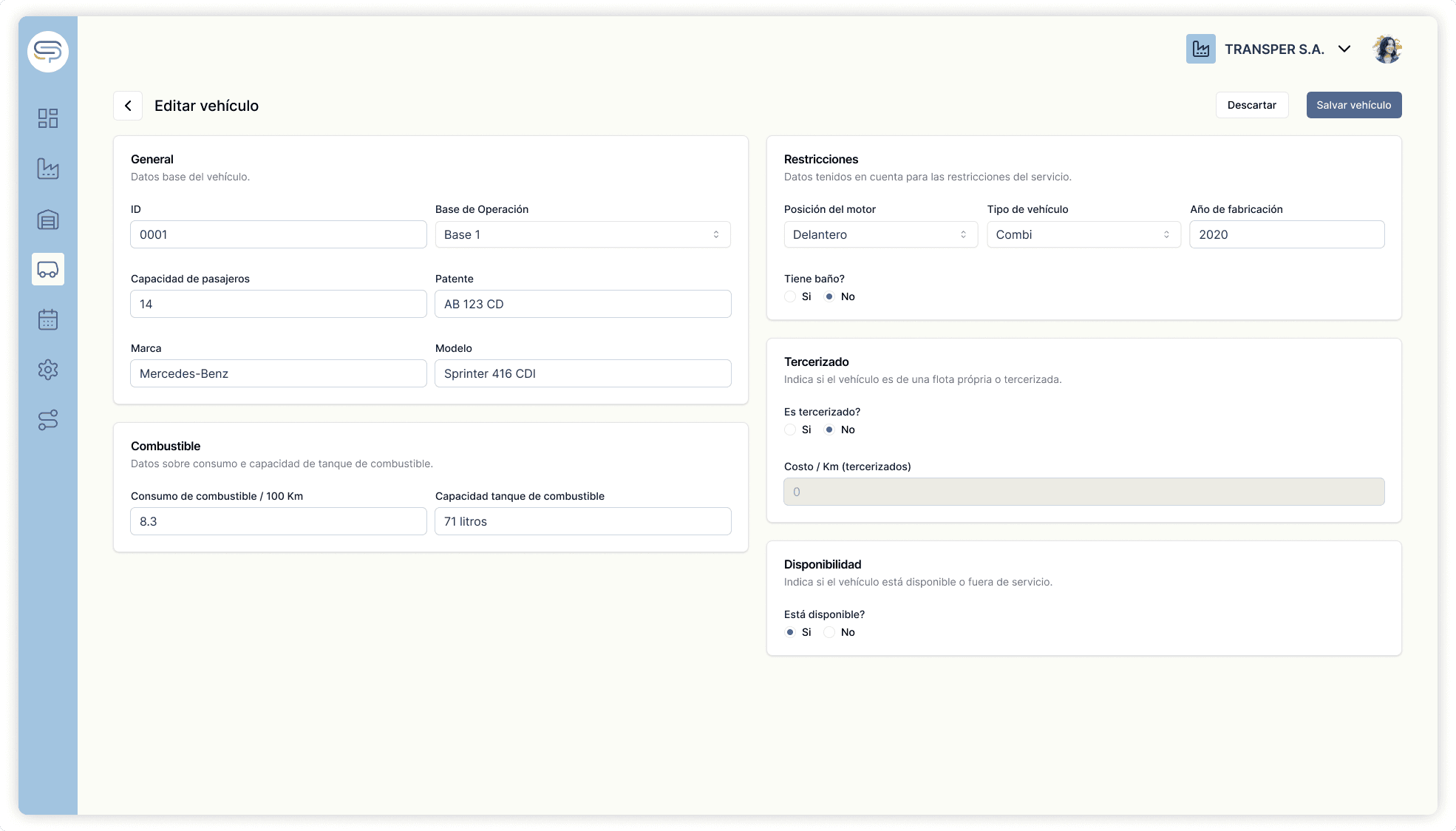Open the garage/bases icon in the sidebar
This screenshot has height=831, width=1456.
point(48,220)
